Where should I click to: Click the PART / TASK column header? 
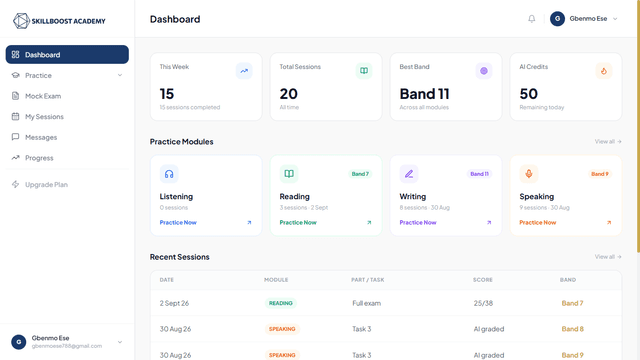click(368, 280)
